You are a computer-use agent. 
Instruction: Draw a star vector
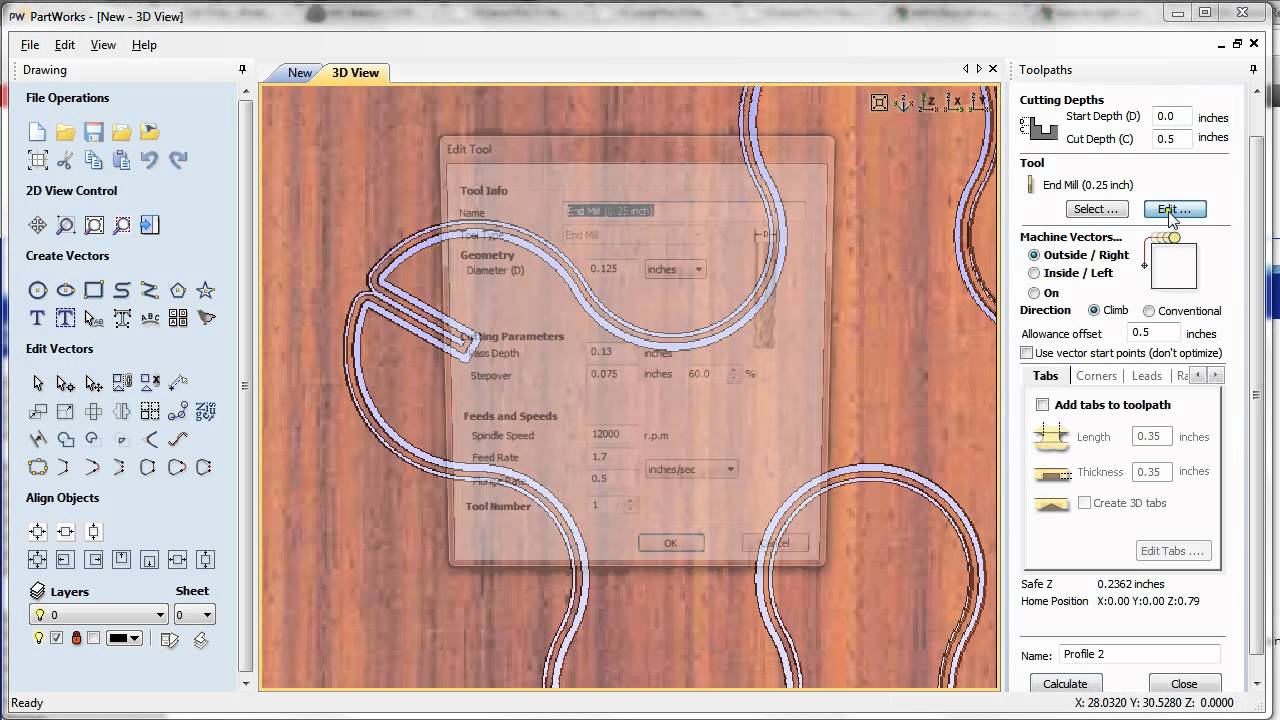205,290
